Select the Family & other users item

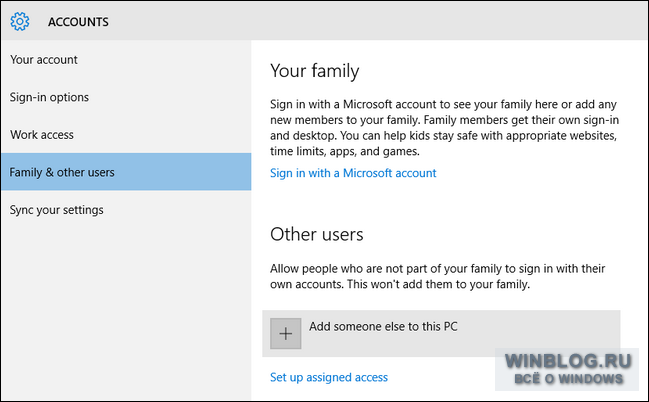point(126,172)
